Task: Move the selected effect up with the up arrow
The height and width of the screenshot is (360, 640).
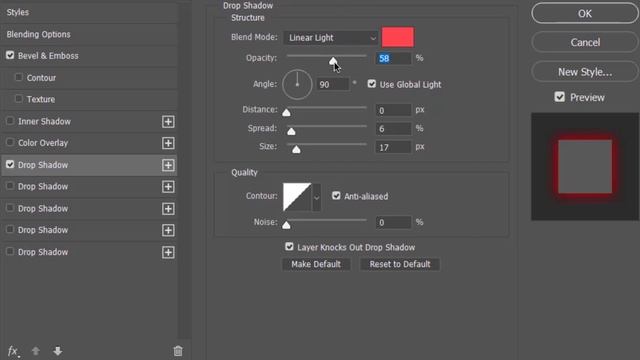Action: point(36,351)
